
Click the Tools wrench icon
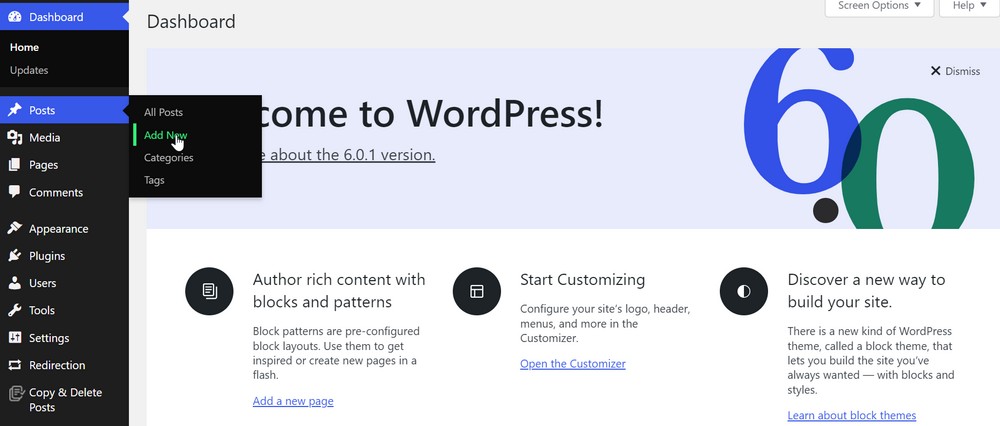tap(15, 311)
